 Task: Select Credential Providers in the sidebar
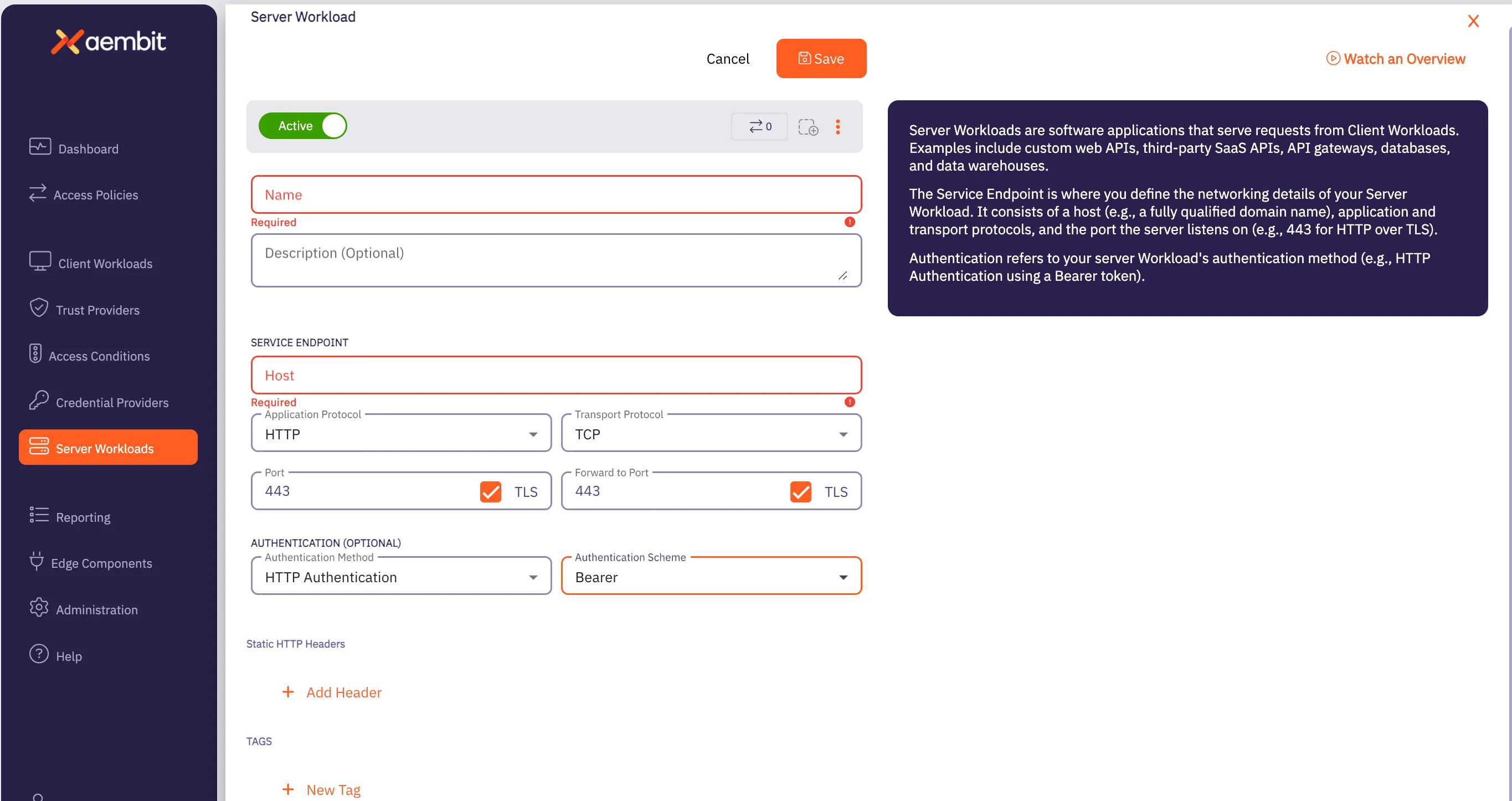pyautogui.click(x=111, y=402)
